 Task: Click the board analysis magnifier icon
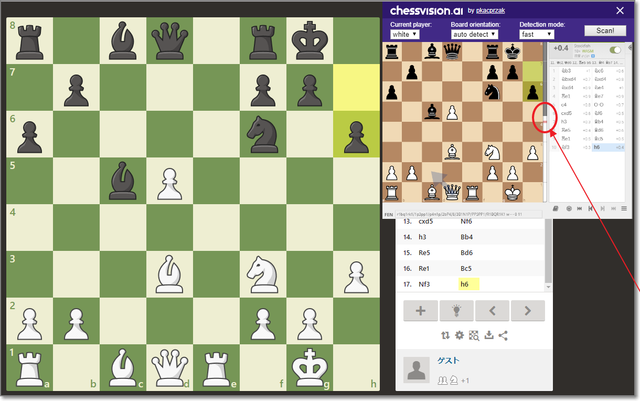pyautogui.click(x=473, y=335)
